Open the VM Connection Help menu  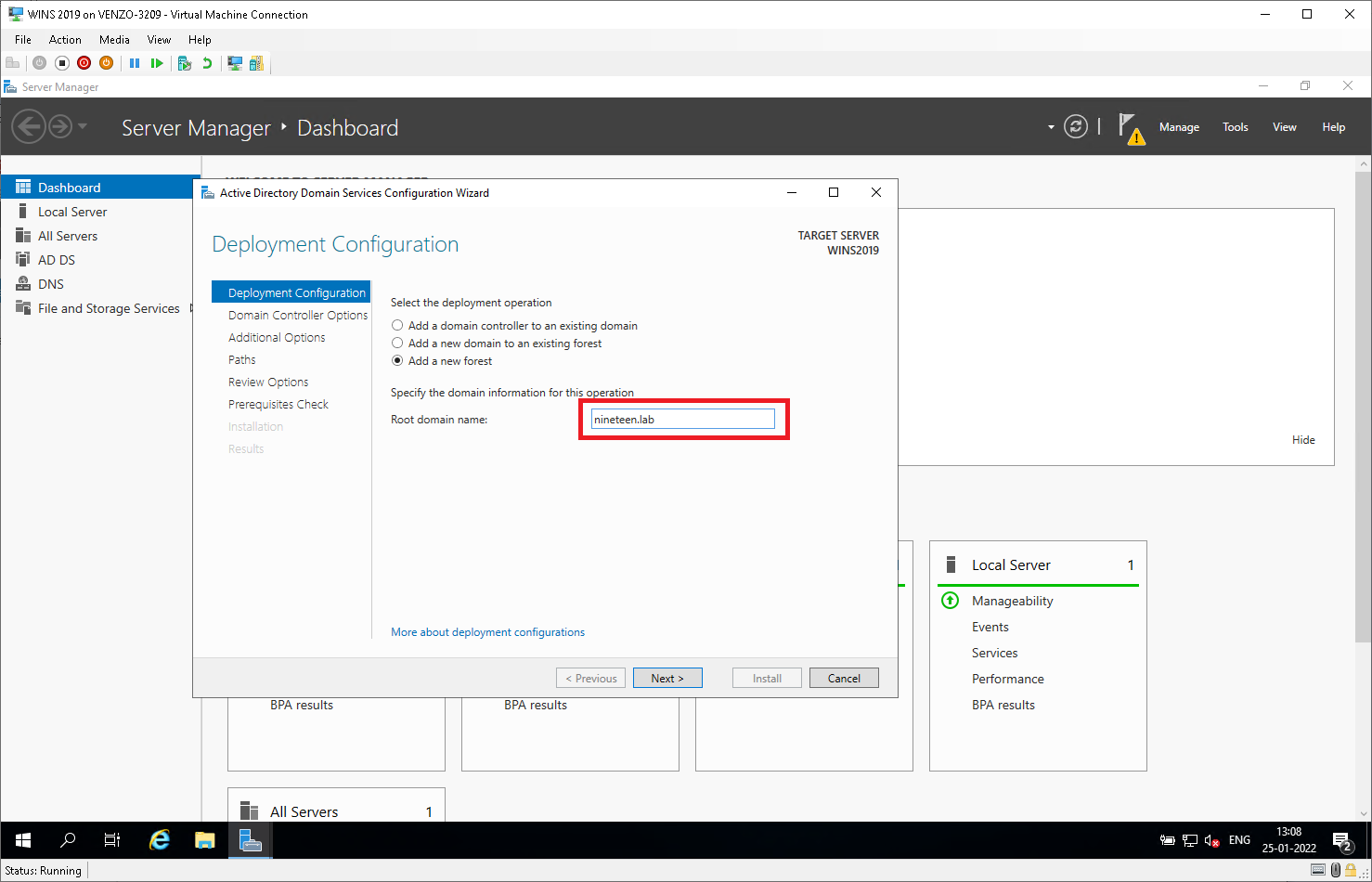click(200, 40)
